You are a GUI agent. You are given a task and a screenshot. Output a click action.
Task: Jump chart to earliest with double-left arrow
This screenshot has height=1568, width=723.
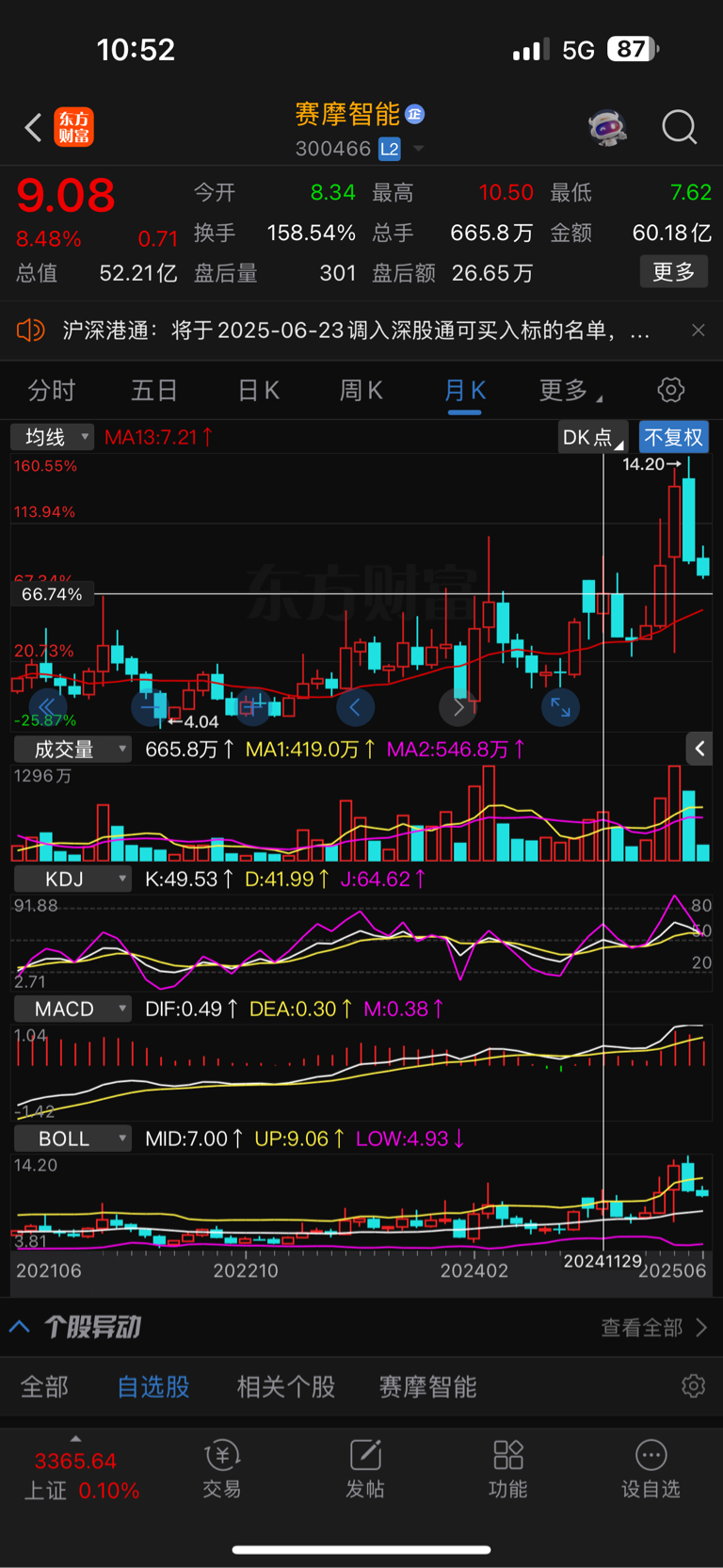point(46,706)
